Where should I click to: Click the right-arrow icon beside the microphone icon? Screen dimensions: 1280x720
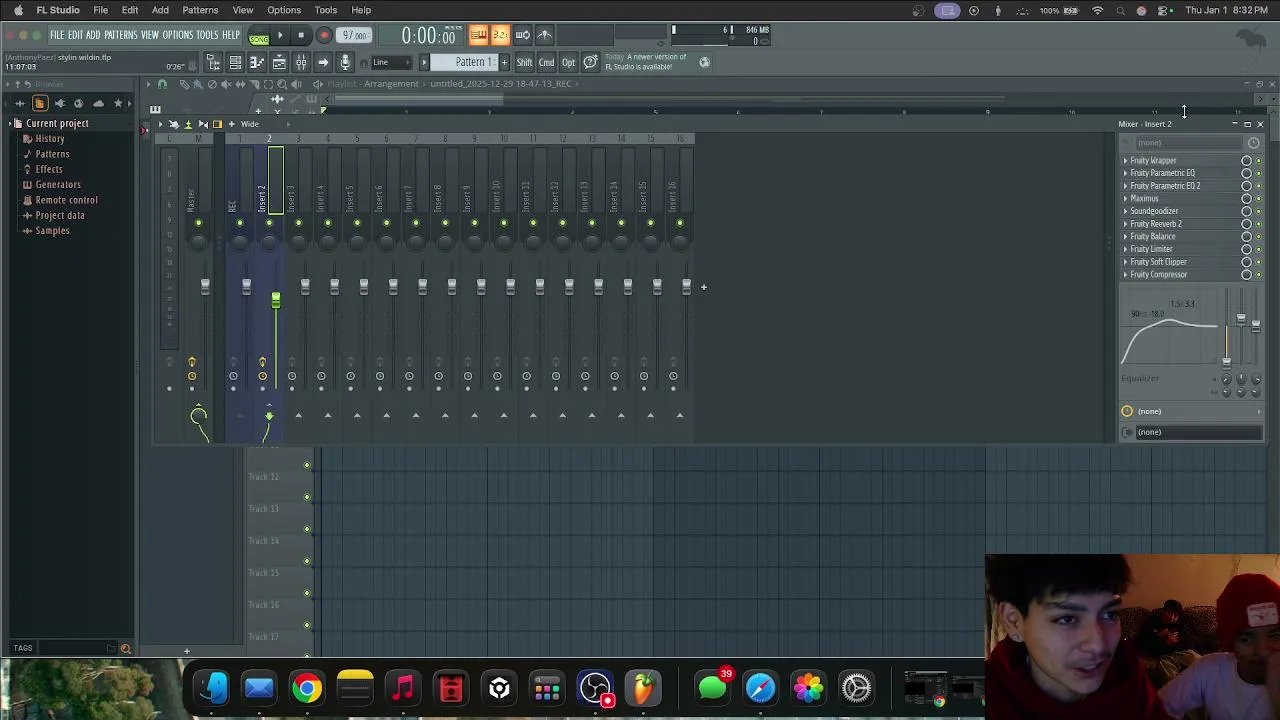(x=323, y=63)
